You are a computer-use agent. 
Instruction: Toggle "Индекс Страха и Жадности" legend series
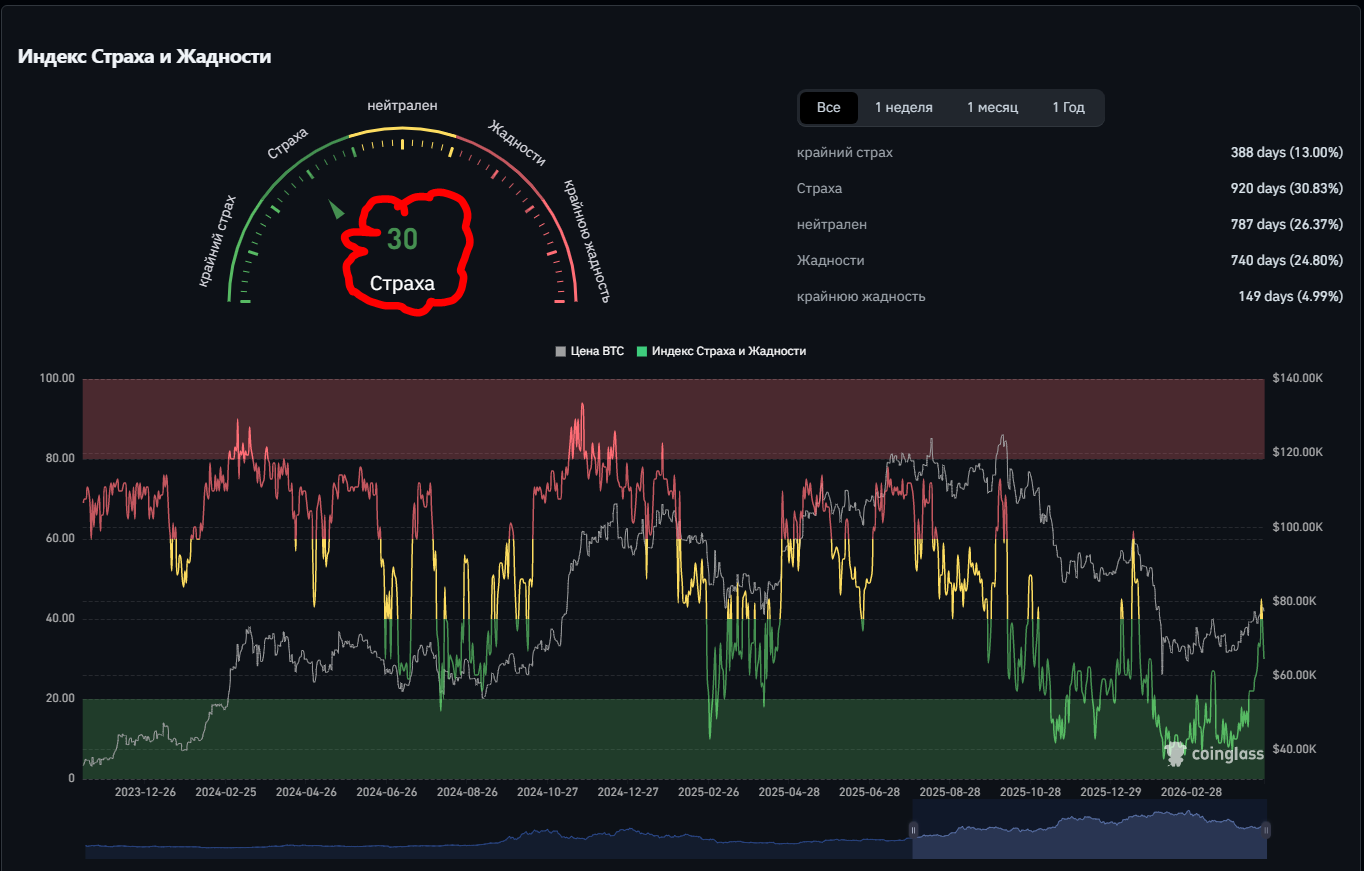721,352
